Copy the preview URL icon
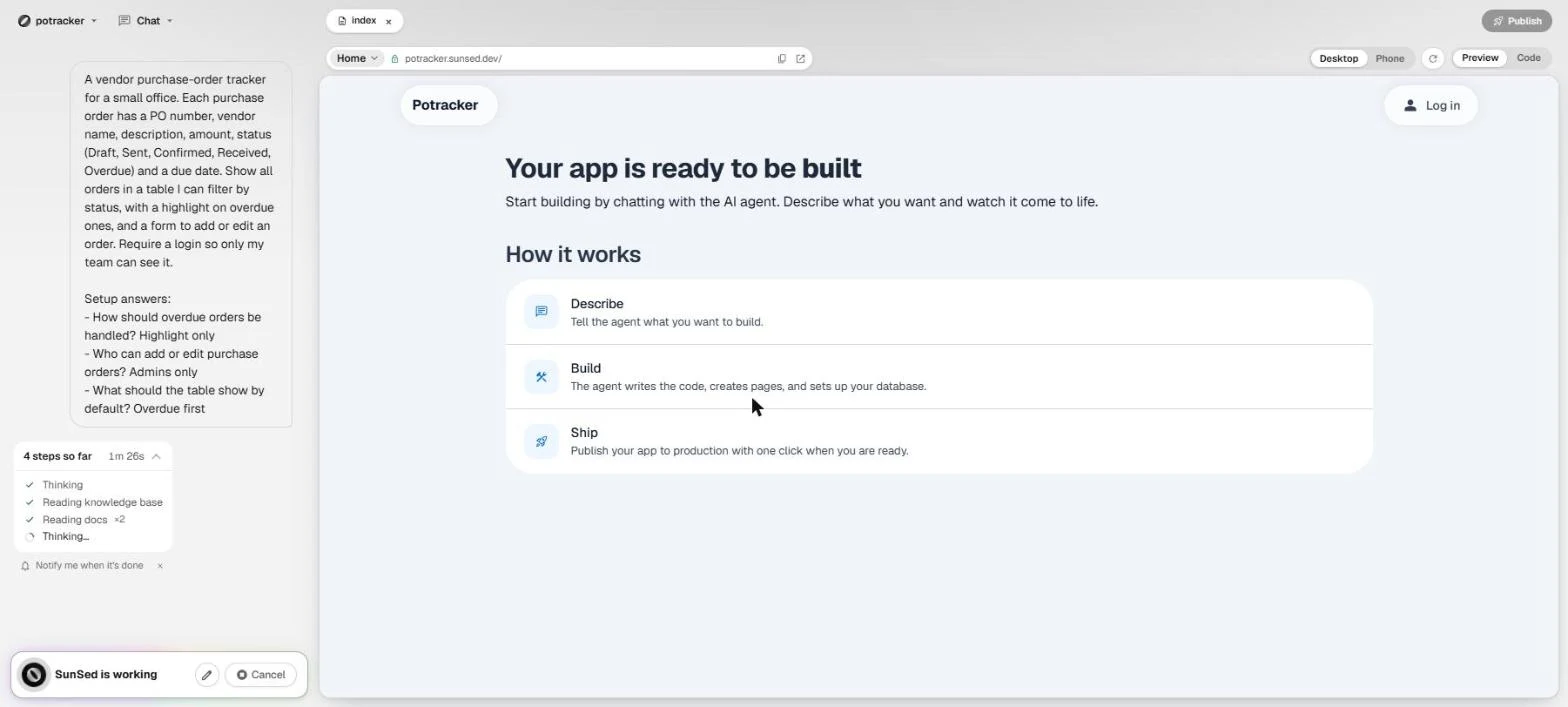The height and width of the screenshot is (707, 1568). (782, 58)
